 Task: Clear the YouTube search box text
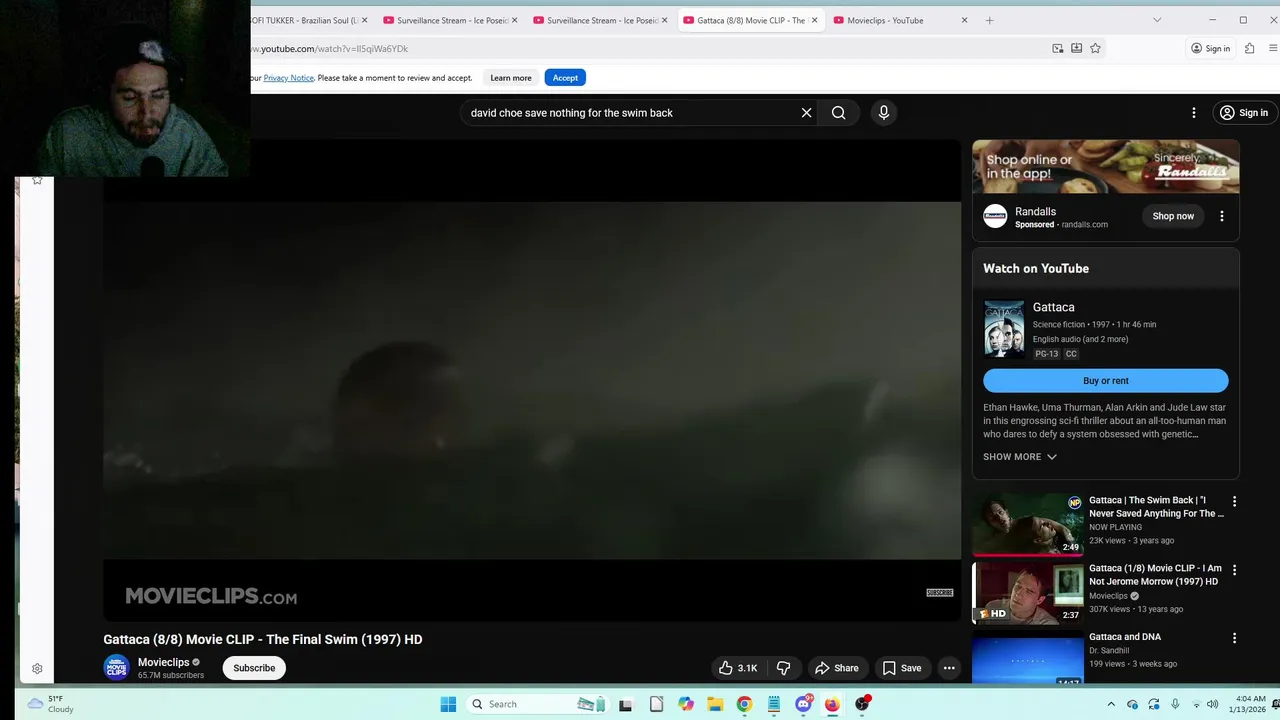806,113
